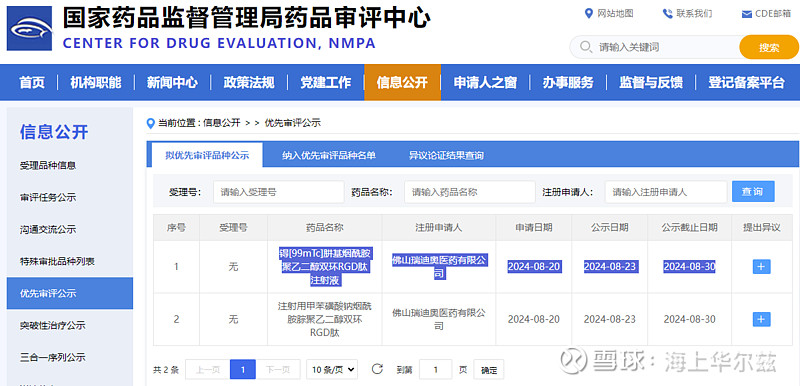Open 联系我们 contact link
Image resolution: width=800 pixels, height=386 pixels.
pyautogui.click(x=694, y=13)
